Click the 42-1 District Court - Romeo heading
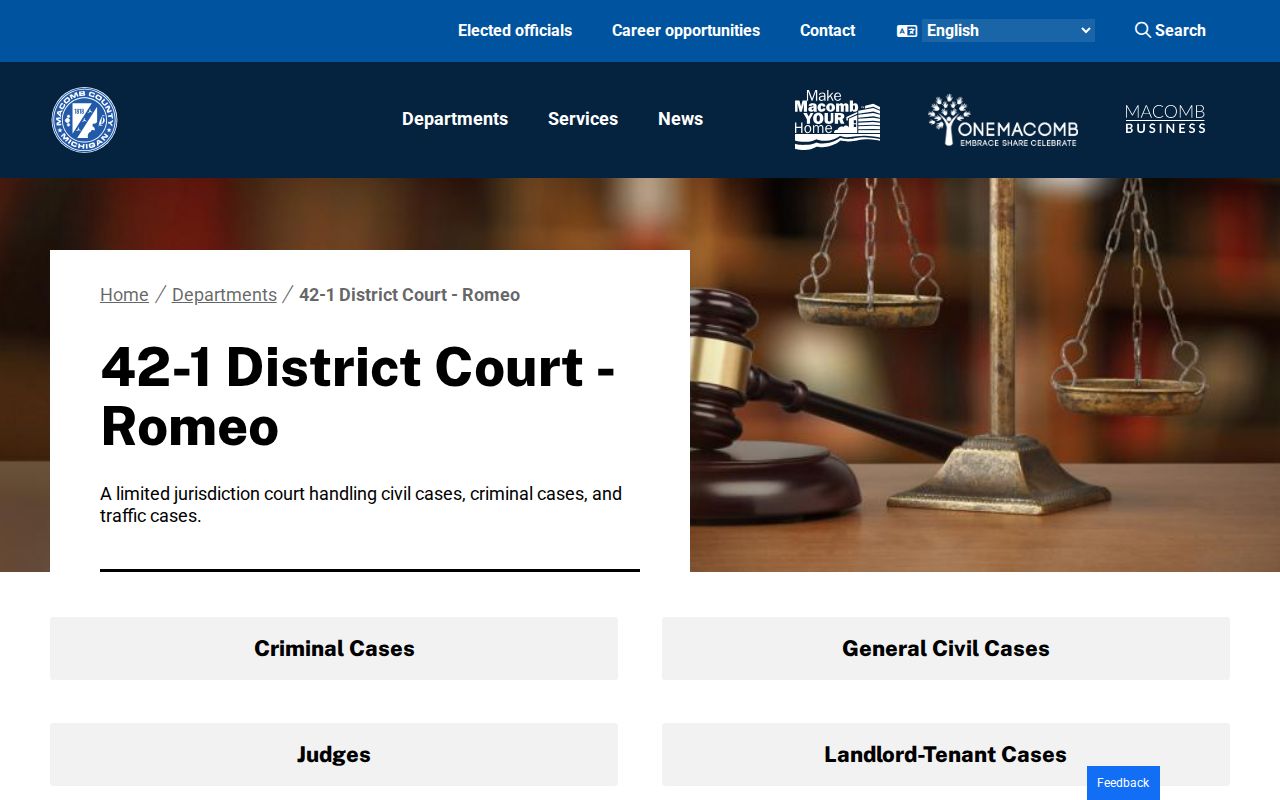 click(358, 396)
